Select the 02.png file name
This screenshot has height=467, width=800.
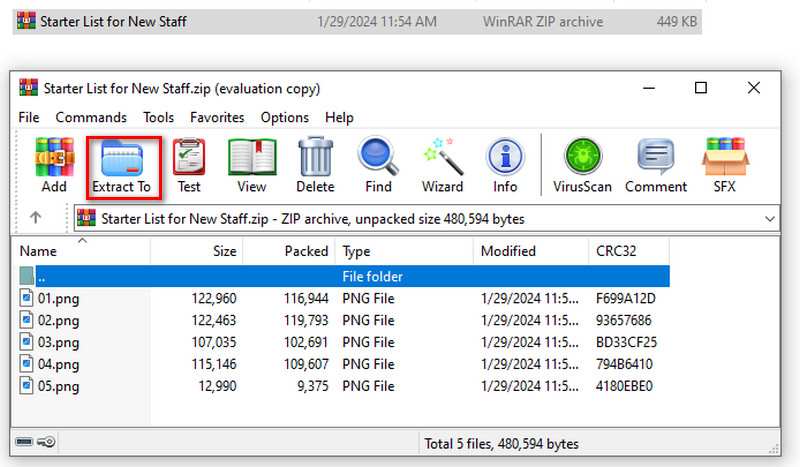tap(59, 321)
